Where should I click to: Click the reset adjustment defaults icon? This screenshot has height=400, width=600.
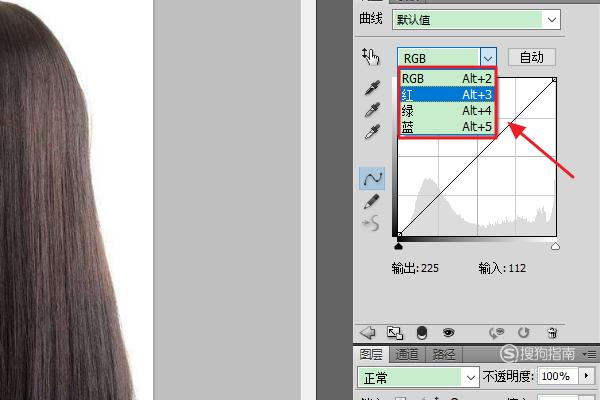tap(523, 333)
